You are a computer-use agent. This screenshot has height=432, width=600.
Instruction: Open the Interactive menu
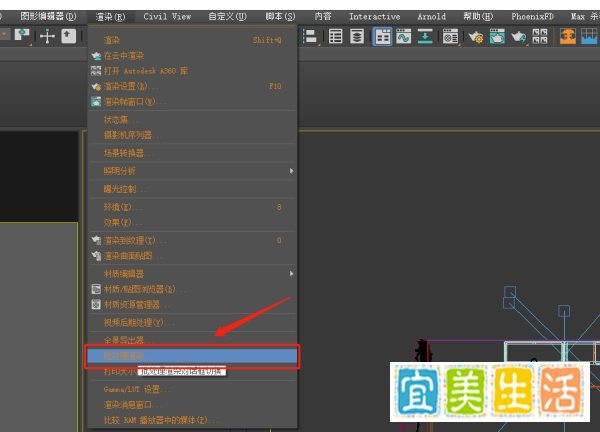click(375, 16)
